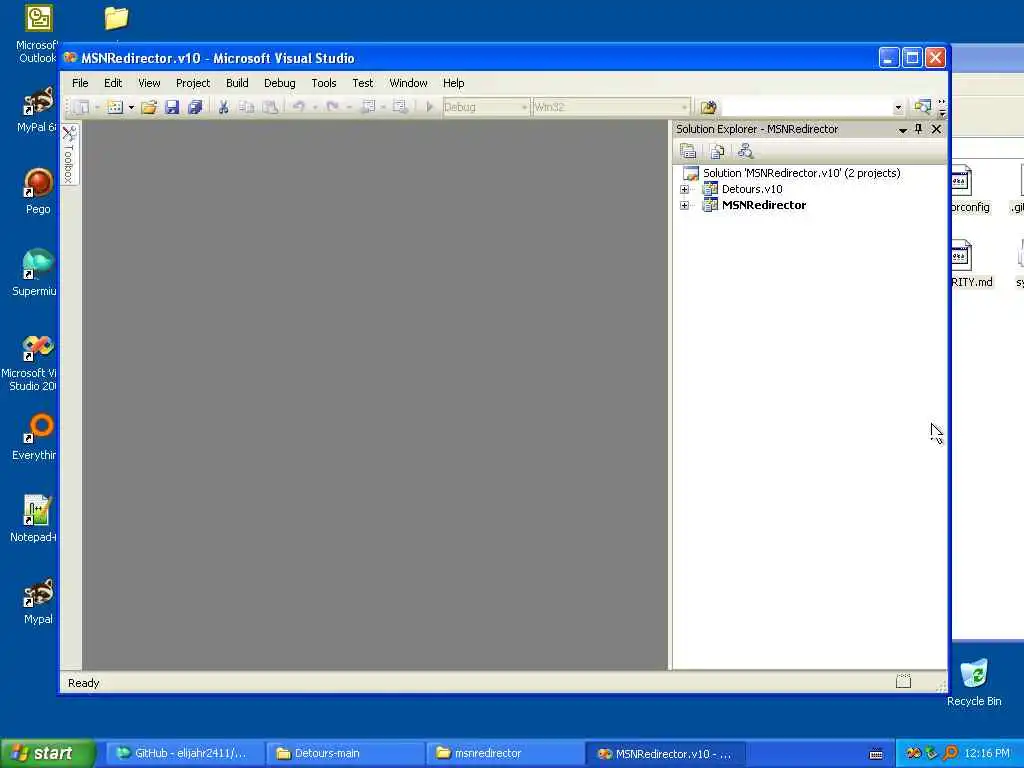1024x768 pixels.
Task: Click the Cut scissors icon
Action: (223, 107)
